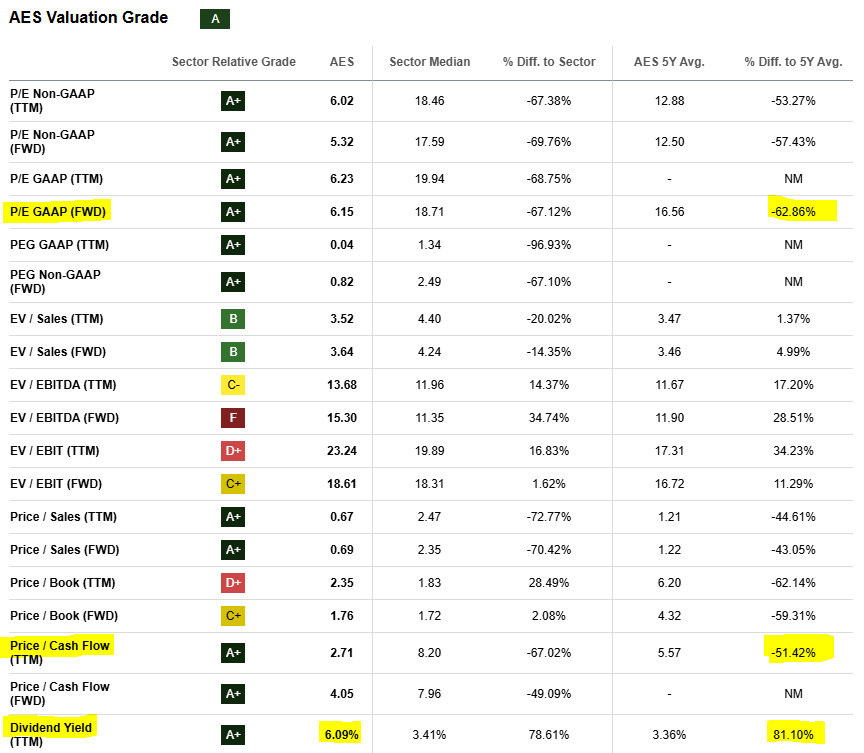Click the P/E GAAP (FWD) metric label

[x=58, y=212]
